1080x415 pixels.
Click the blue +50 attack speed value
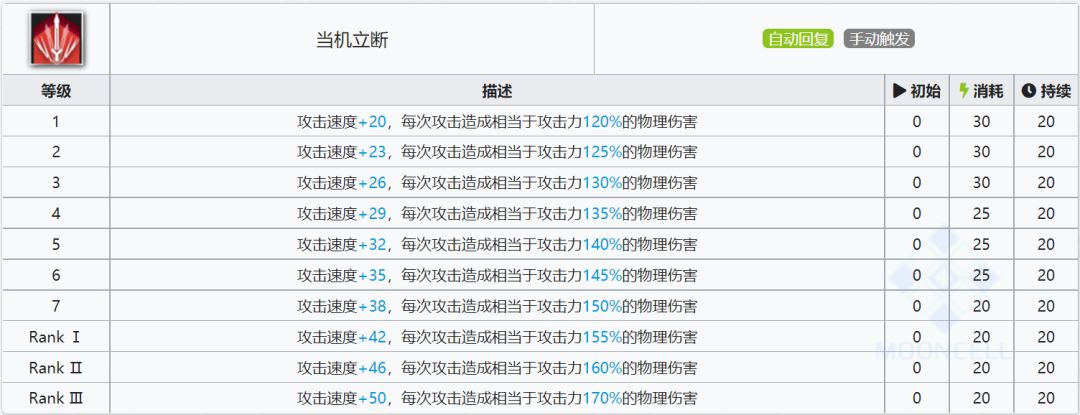[x=372, y=398]
